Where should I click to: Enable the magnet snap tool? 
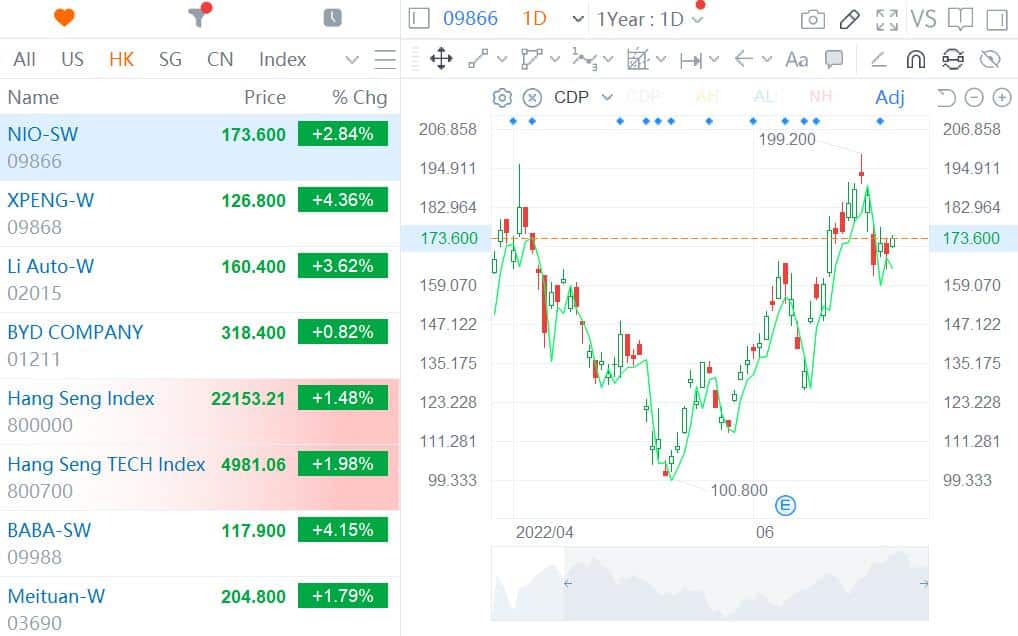[915, 60]
